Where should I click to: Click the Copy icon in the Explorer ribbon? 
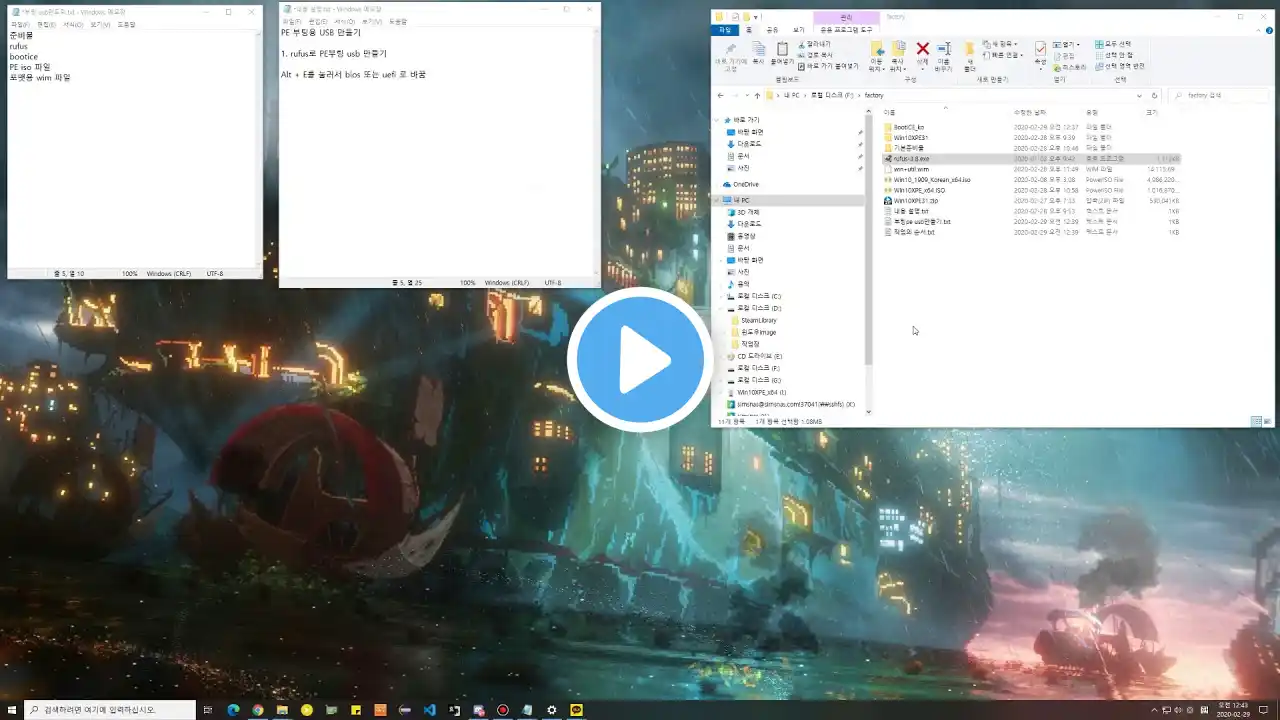758,49
